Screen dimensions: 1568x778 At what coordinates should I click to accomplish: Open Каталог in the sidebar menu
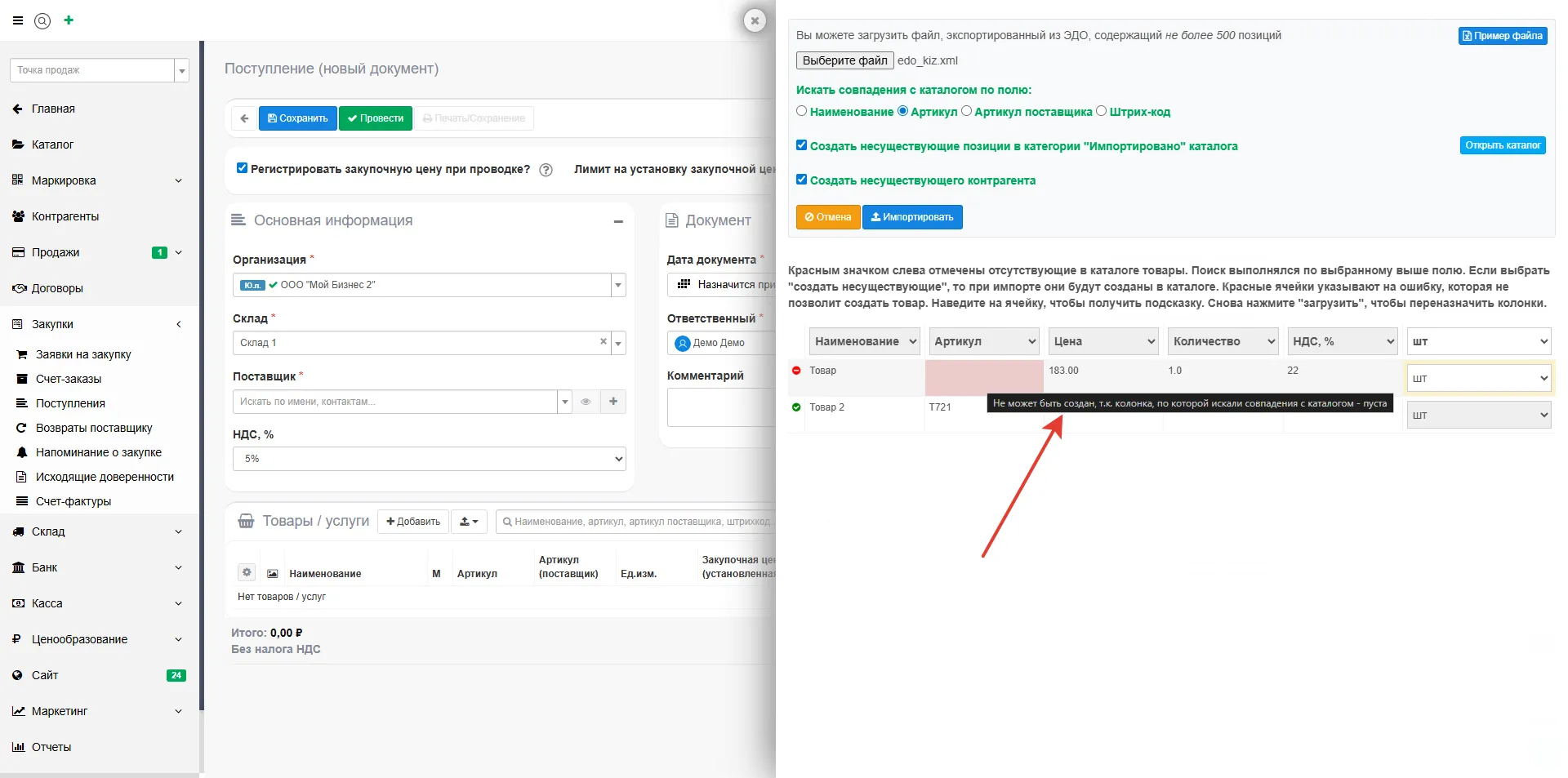tap(52, 144)
